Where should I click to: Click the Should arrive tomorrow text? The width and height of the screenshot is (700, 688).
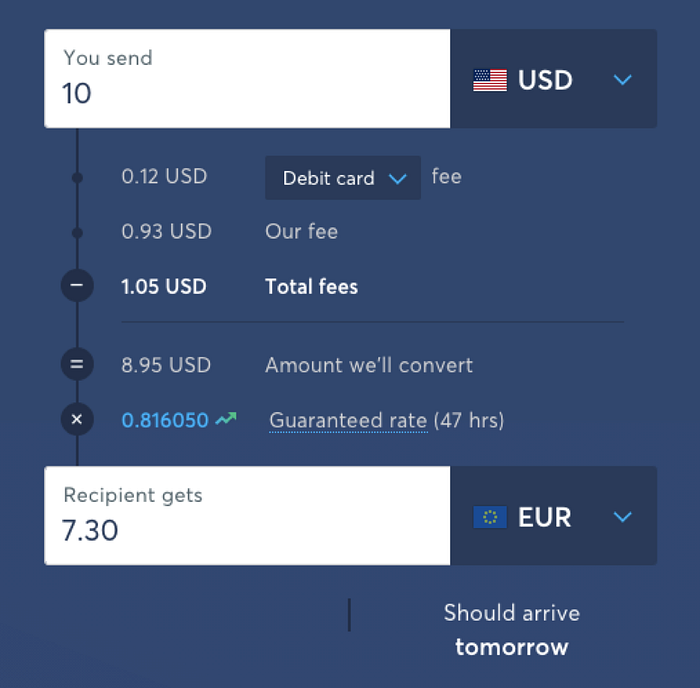tap(512, 630)
